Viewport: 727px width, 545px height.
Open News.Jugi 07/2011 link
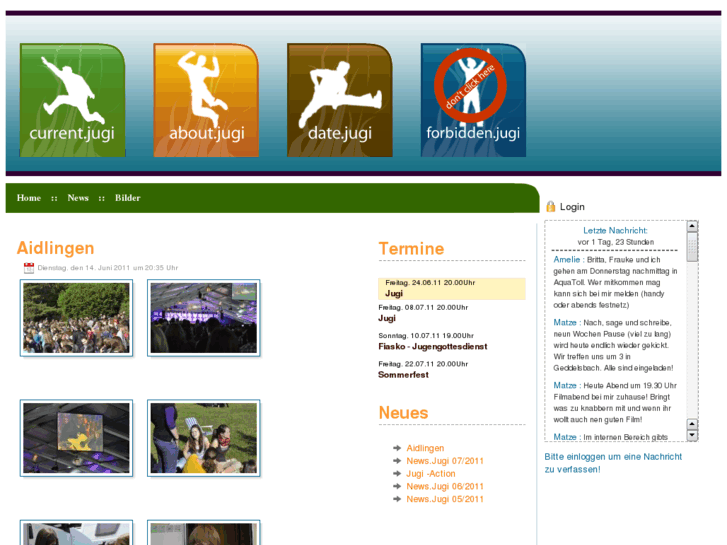click(x=445, y=461)
